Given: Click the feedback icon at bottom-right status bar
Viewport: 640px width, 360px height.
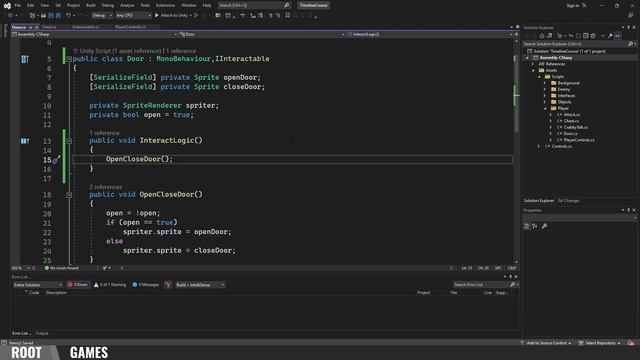Looking at the screenshot, I should [x=631, y=343].
